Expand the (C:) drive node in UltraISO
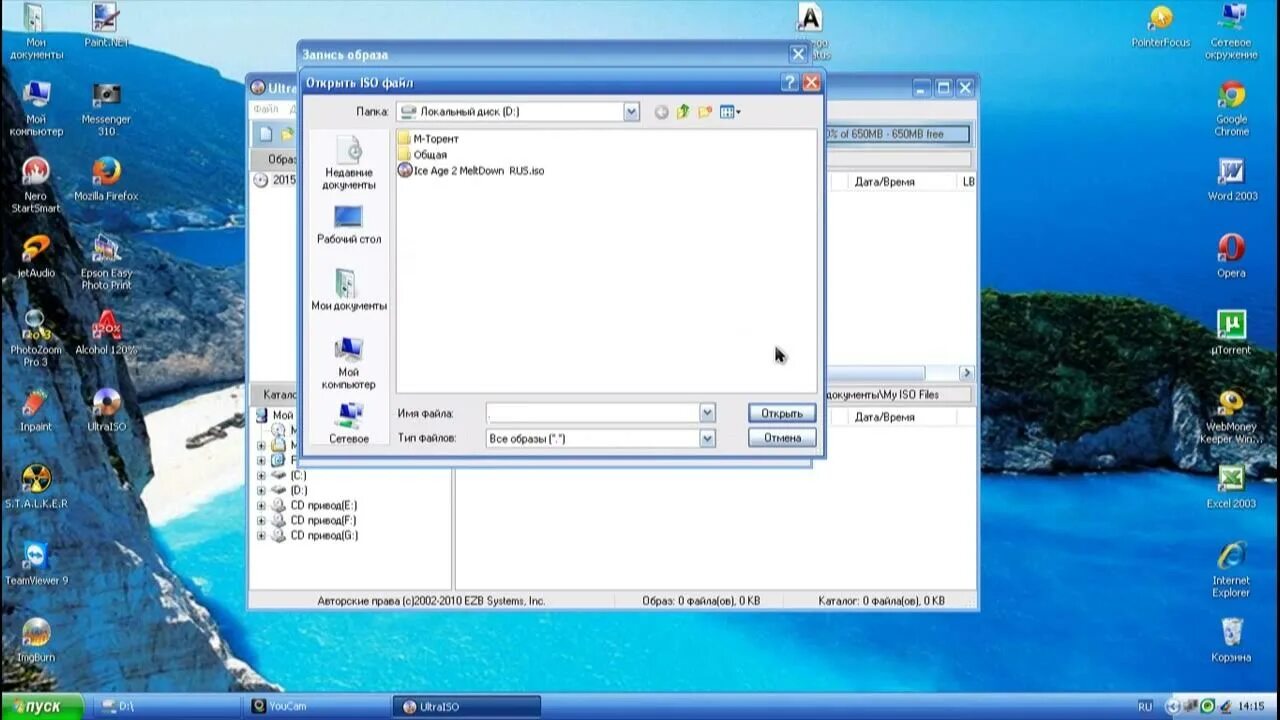1280x720 pixels. 261,476
